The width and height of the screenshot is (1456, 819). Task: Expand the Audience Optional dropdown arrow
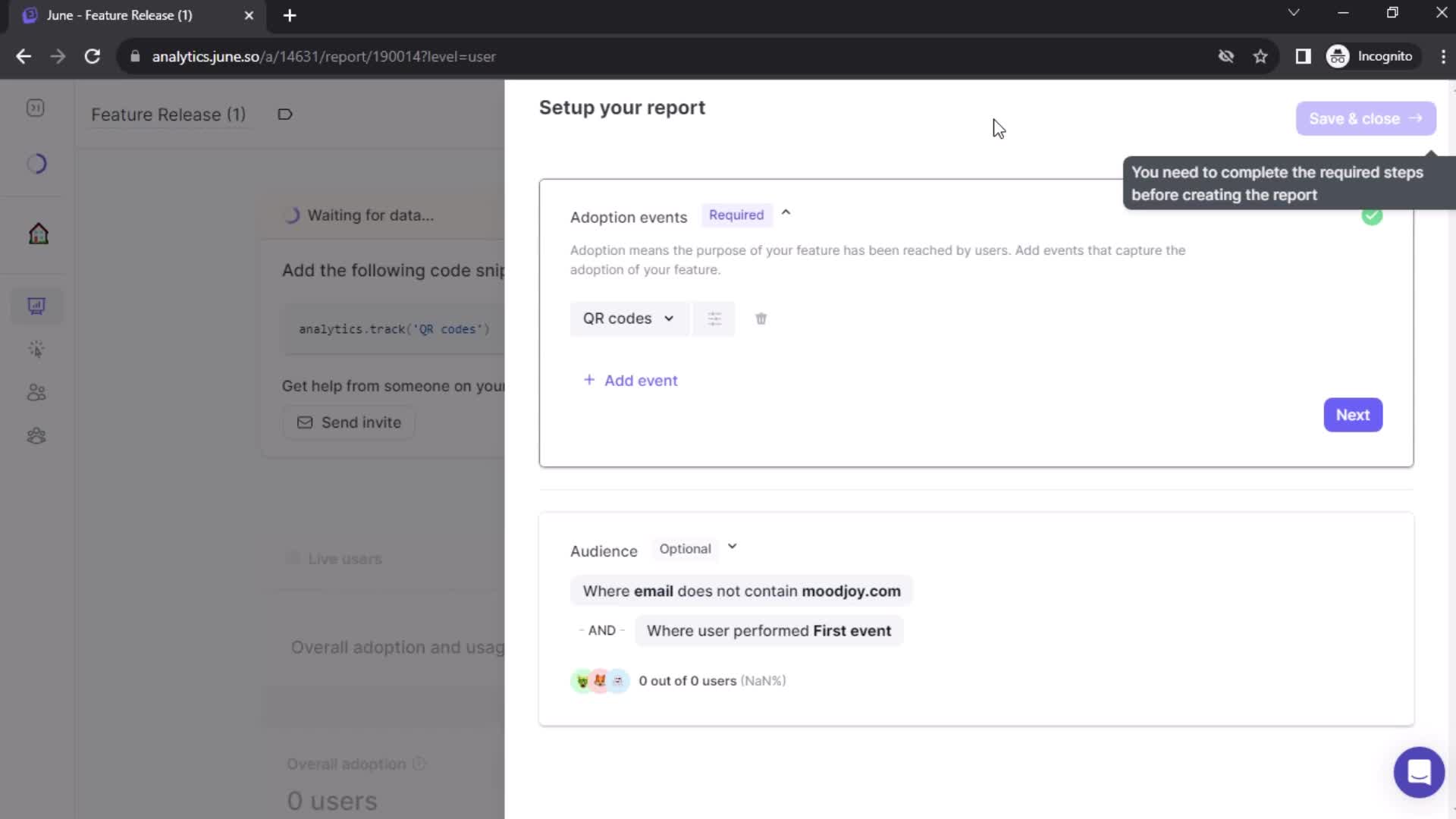coord(733,547)
